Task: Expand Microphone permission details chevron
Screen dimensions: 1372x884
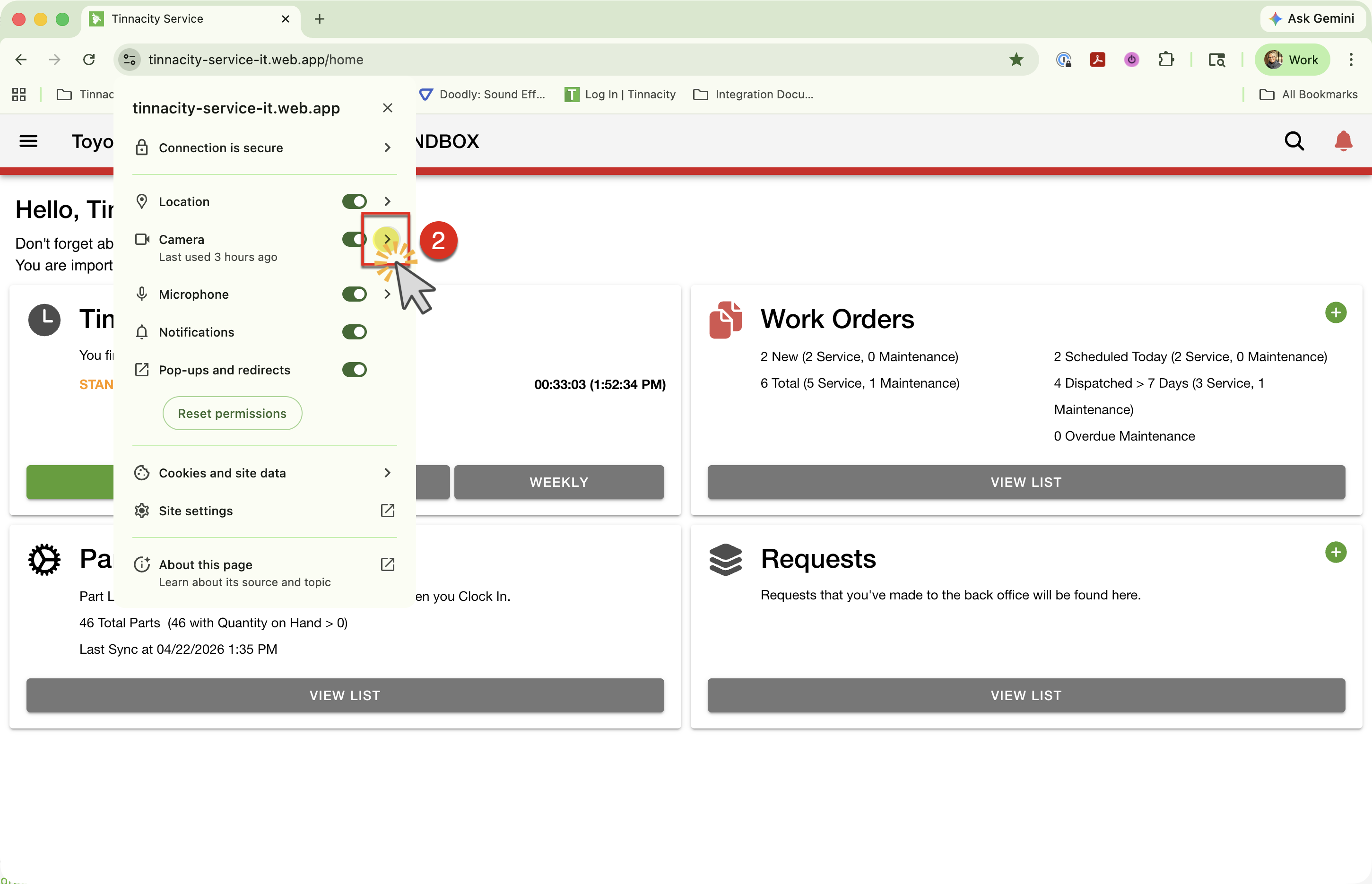Action: (x=388, y=294)
